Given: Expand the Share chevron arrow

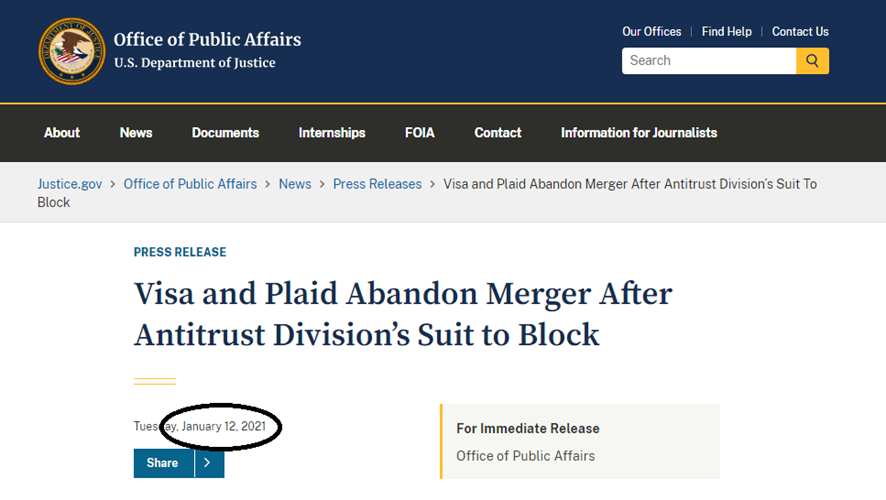Looking at the screenshot, I should [209, 463].
